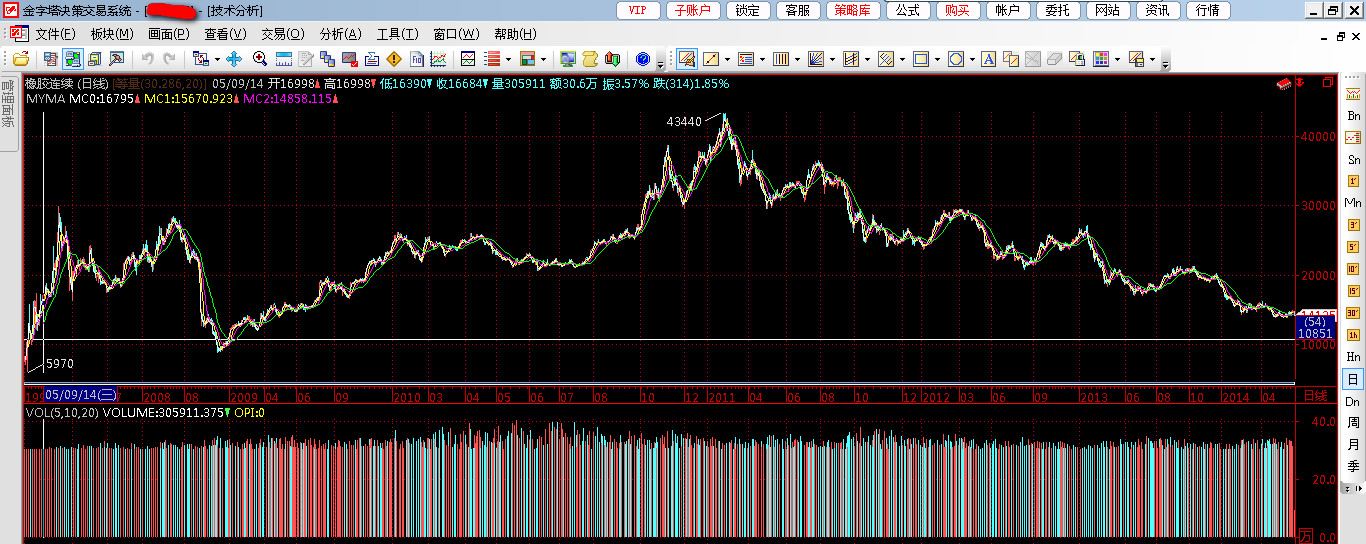
Task: Expand the trend line tool dropdown arrow
Action: [x=727, y=60]
